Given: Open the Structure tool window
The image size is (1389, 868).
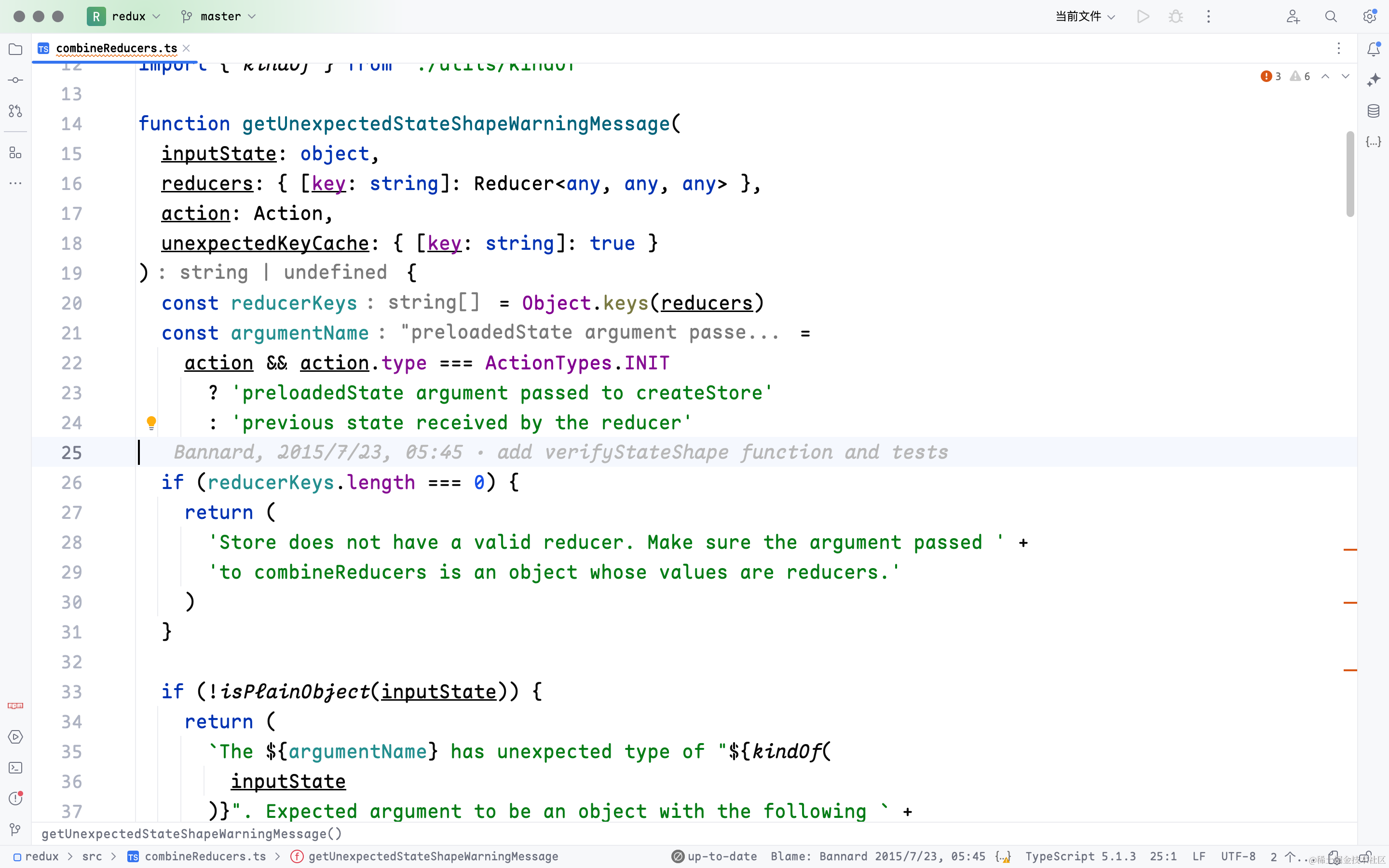Looking at the screenshot, I should [15, 153].
